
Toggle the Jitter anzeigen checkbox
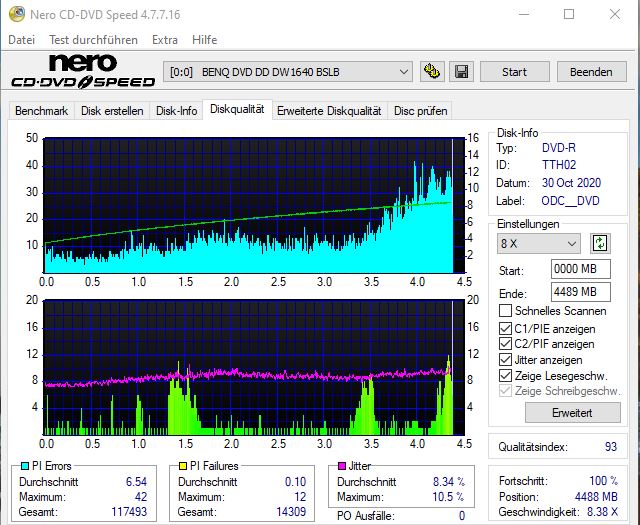coord(505,360)
